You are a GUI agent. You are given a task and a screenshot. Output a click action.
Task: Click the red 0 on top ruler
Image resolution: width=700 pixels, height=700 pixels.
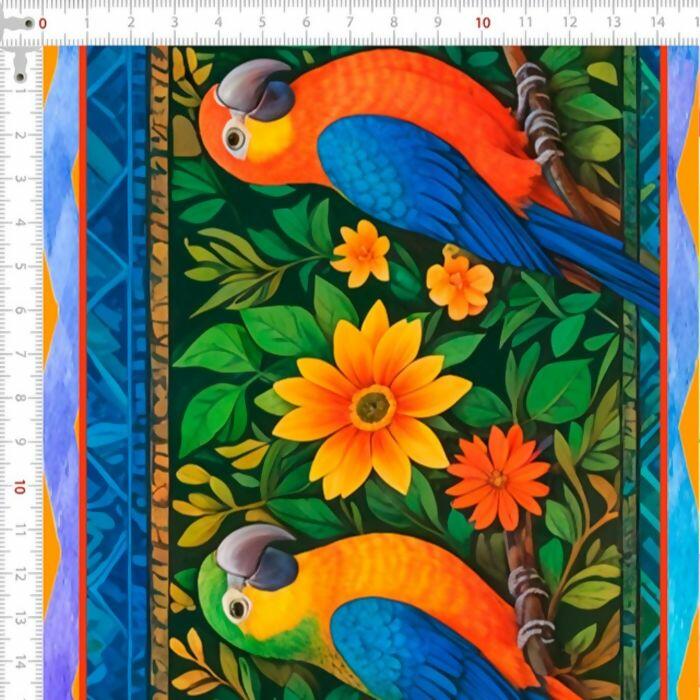(x=42, y=22)
